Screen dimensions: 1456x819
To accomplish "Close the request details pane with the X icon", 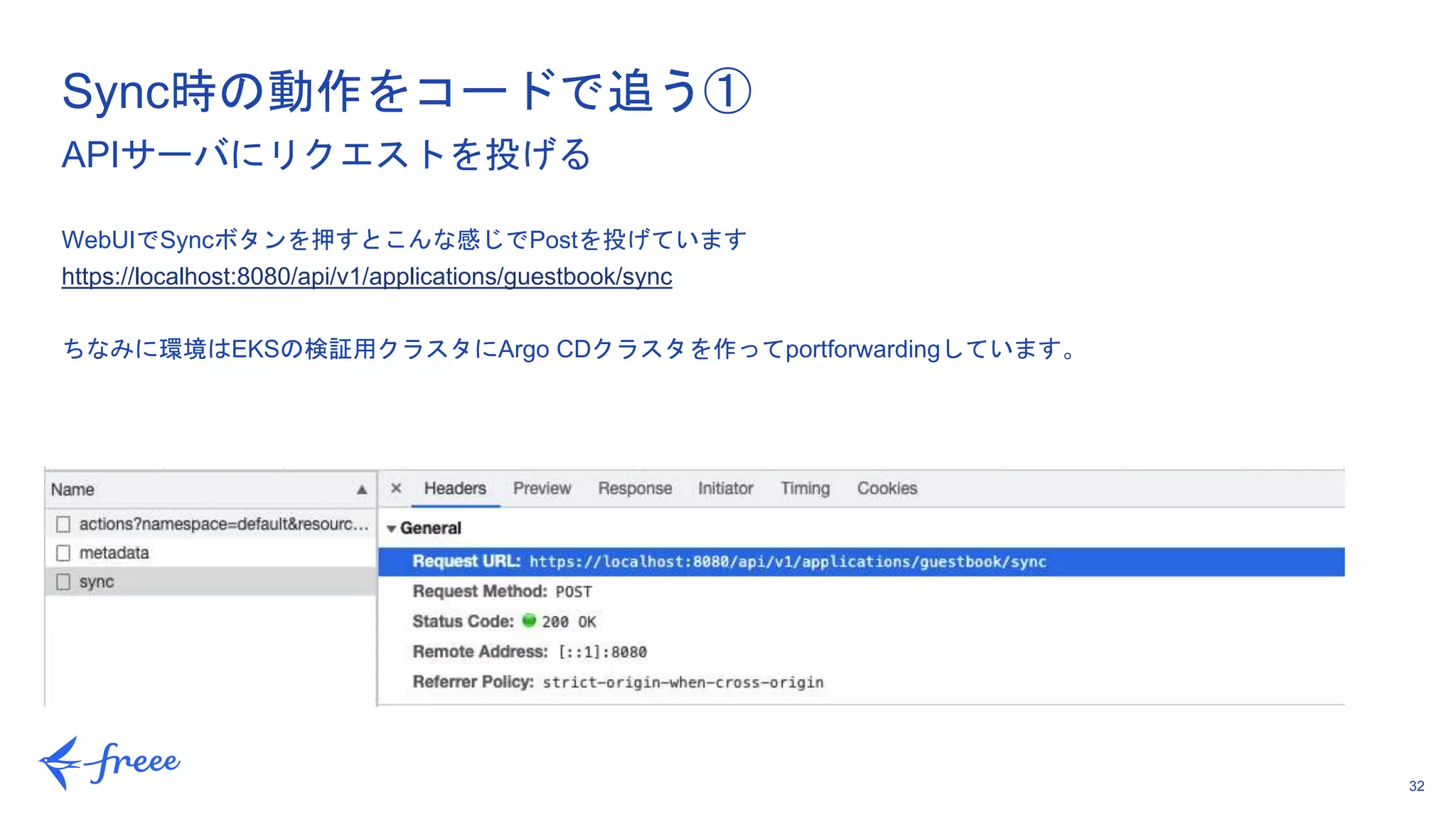I will [x=396, y=488].
